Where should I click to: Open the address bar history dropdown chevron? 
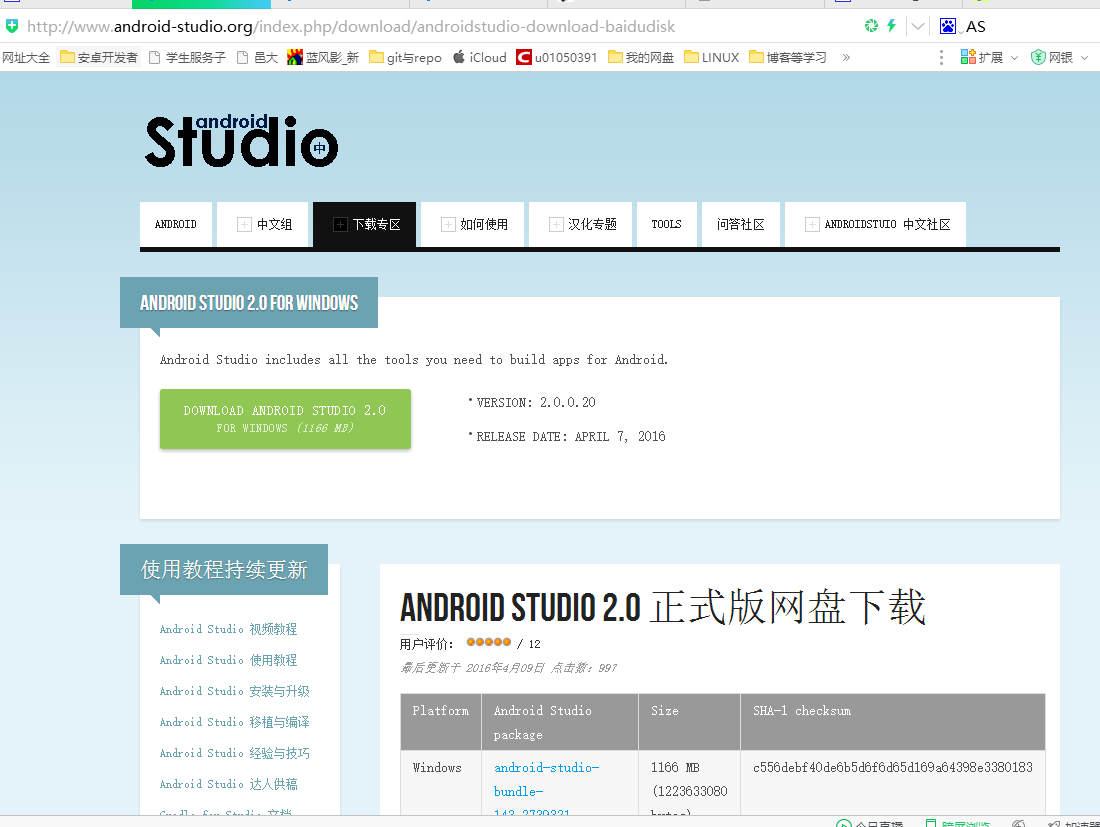coord(918,27)
